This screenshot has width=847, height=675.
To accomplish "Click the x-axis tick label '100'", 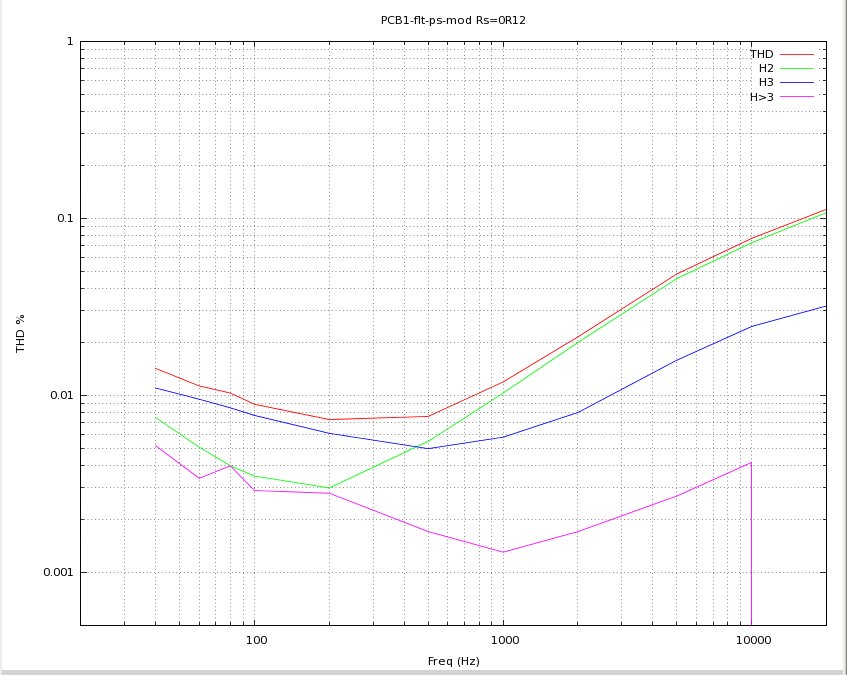I will pyautogui.click(x=256, y=640).
